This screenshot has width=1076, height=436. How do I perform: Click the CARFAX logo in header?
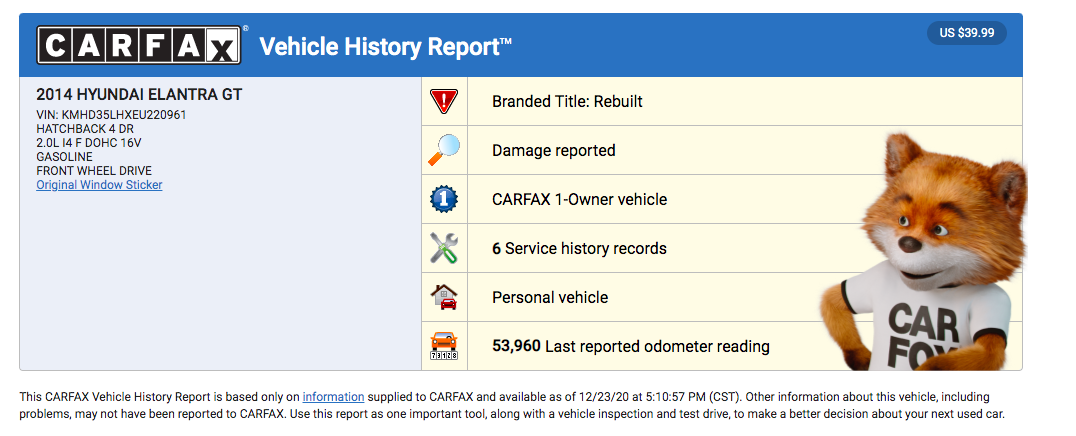(x=139, y=45)
